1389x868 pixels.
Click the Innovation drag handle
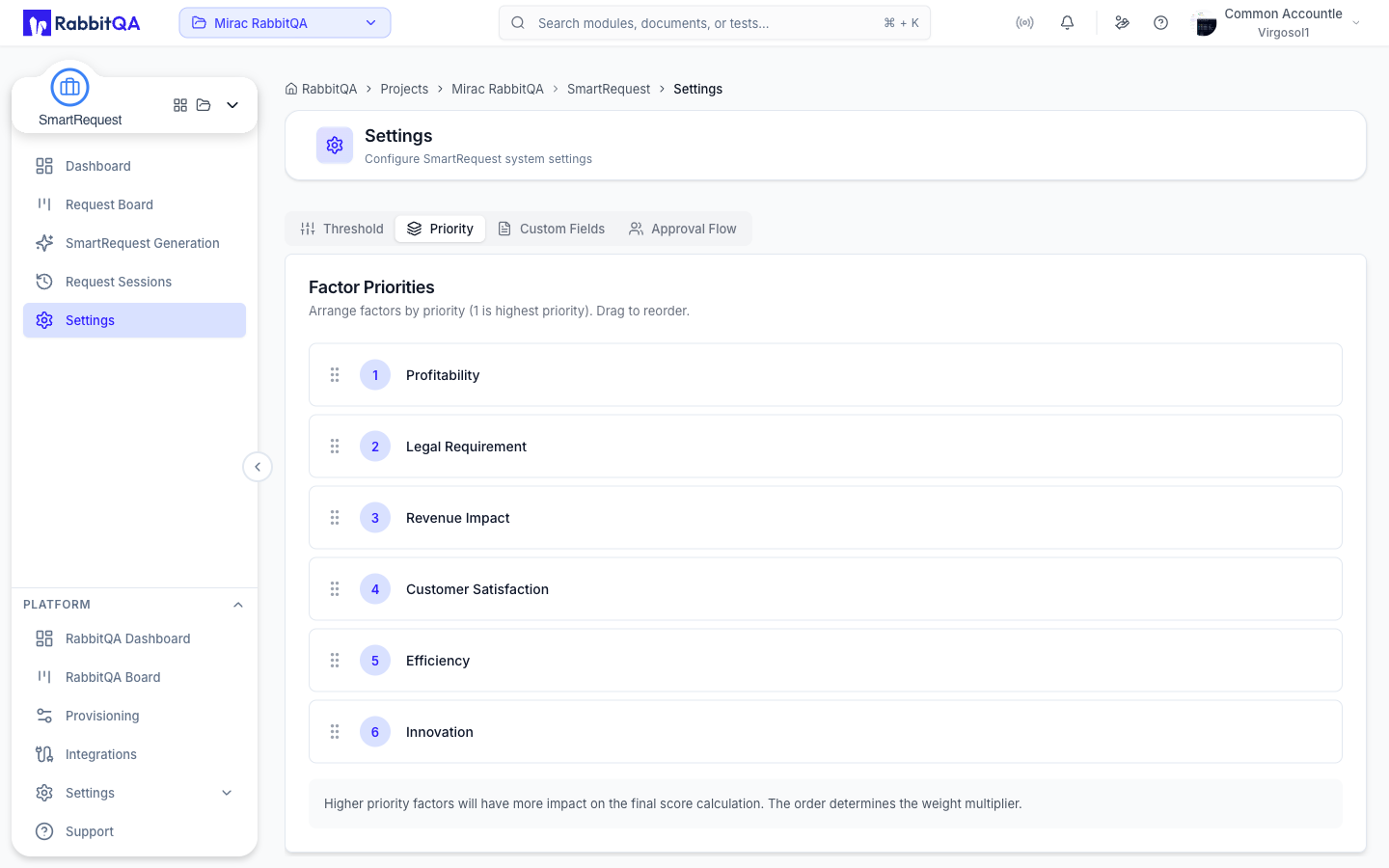335,732
